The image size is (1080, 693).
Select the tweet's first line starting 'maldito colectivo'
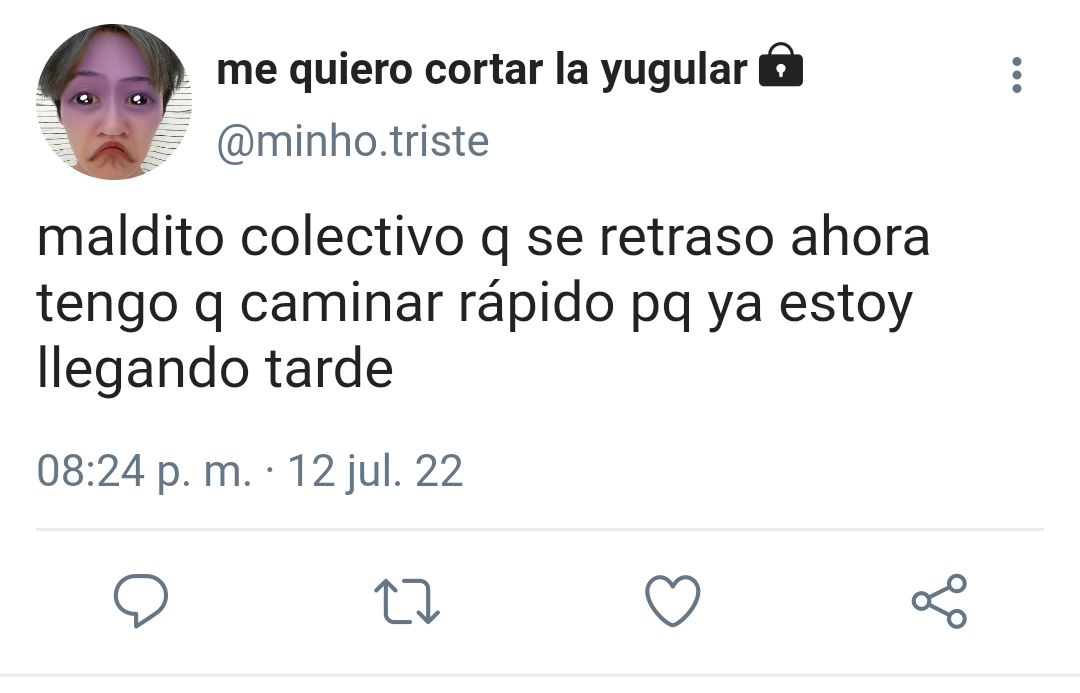(x=483, y=238)
